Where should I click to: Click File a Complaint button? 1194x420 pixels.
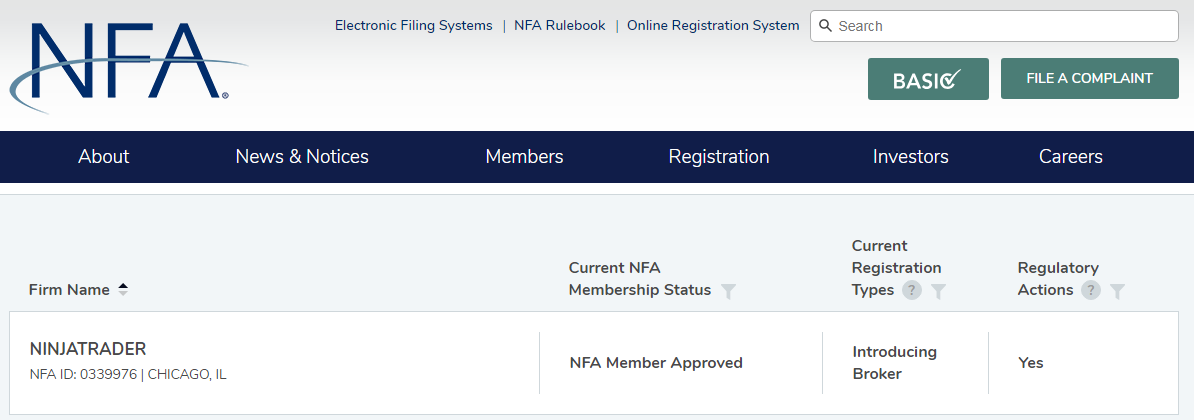click(x=1089, y=78)
